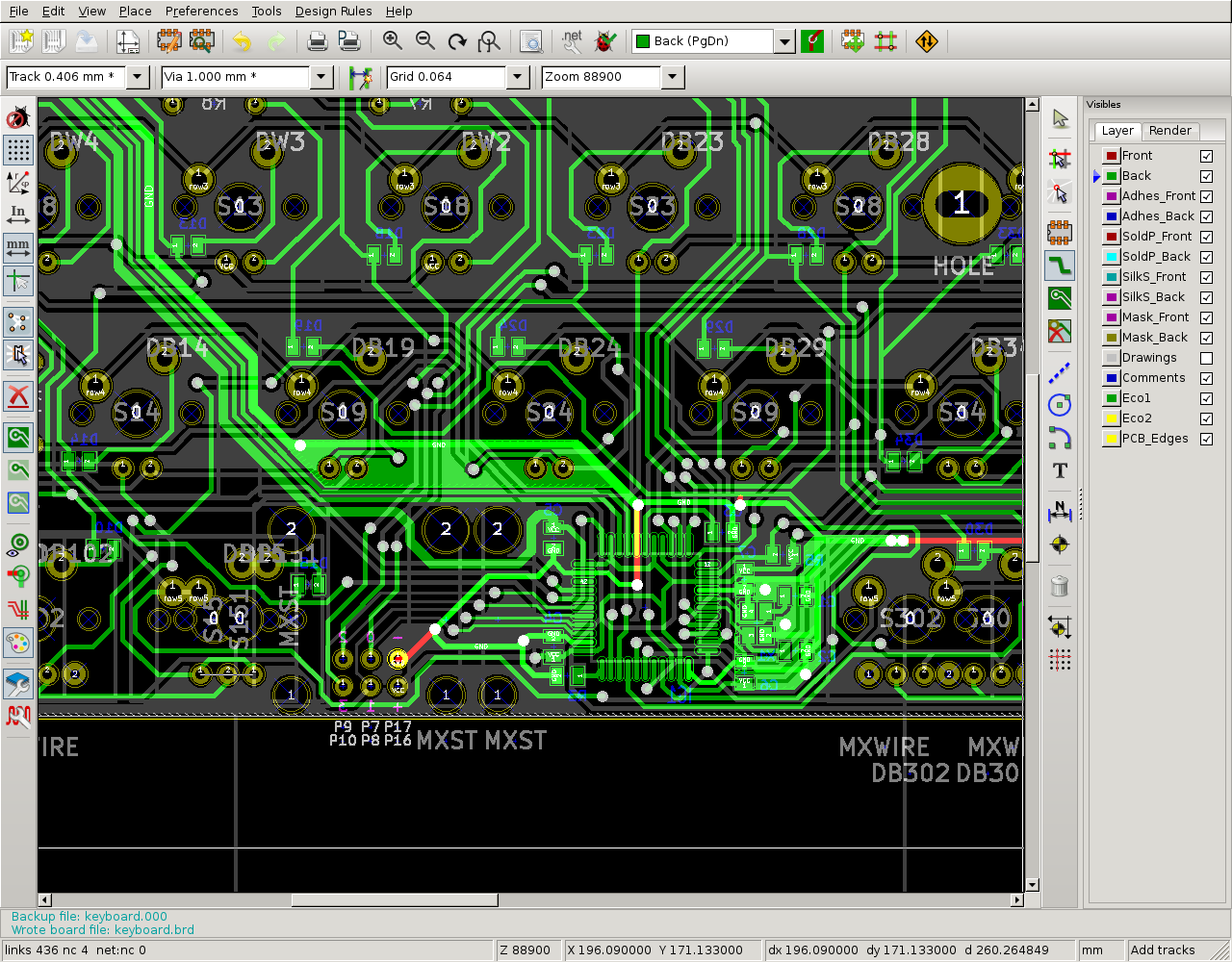The image size is (1232, 962).
Task: Select the Add tracks and vias tool
Action: pos(1060,266)
